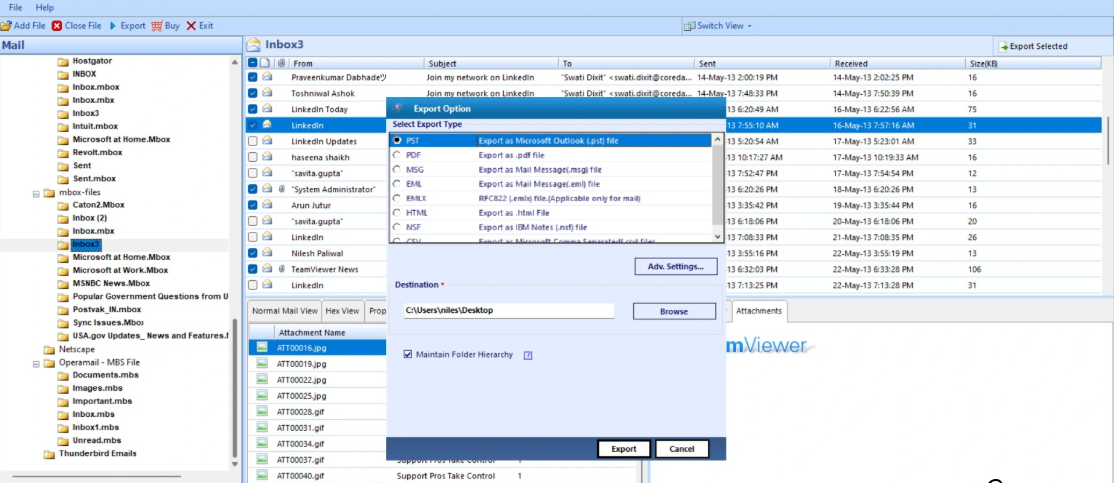Open the File menu

[x=16, y=7]
